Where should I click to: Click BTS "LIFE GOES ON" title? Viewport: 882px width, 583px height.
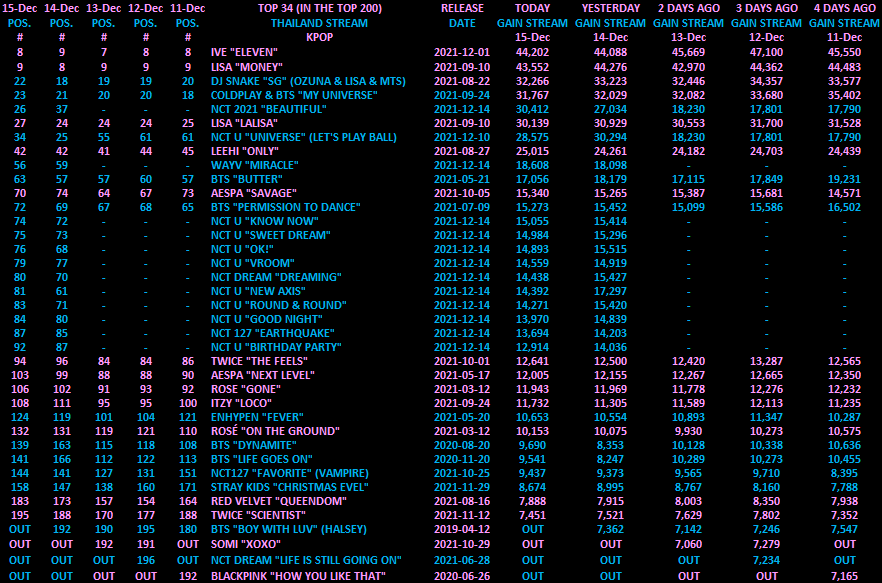(262, 459)
